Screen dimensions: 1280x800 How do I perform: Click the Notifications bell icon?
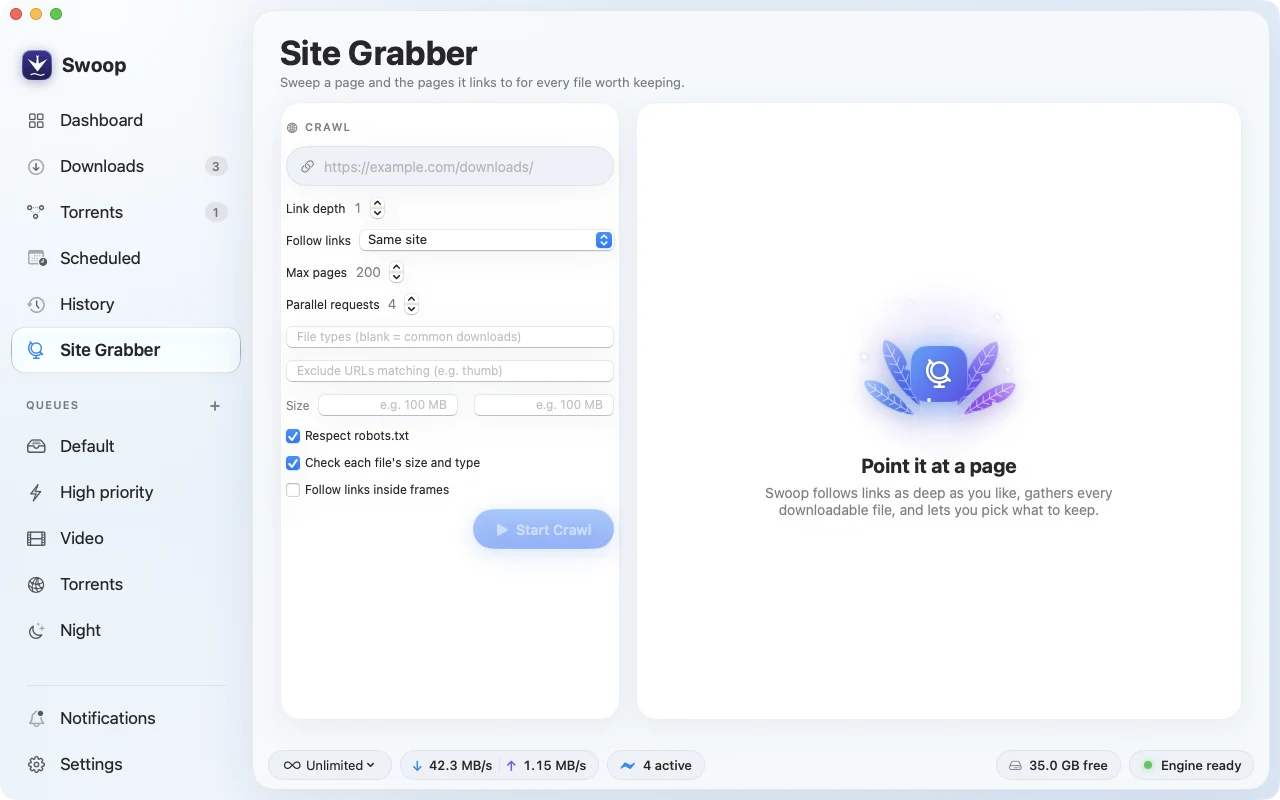36,718
